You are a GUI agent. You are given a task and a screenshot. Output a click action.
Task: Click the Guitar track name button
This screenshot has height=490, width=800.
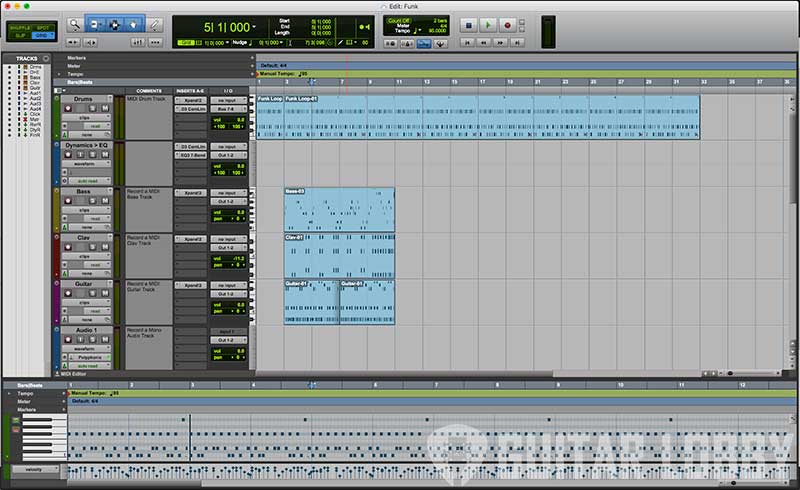[x=86, y=284]
